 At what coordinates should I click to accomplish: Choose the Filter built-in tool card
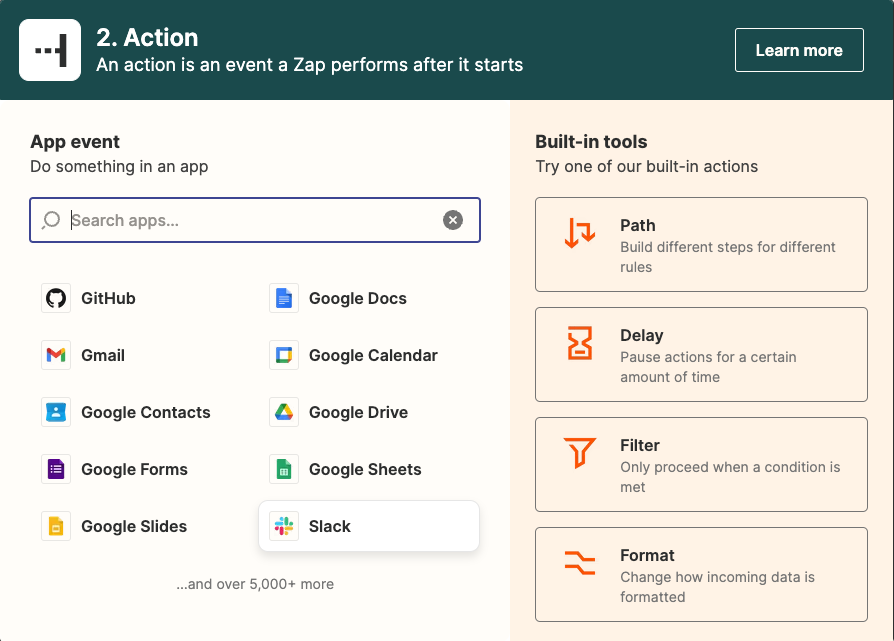coord(701,465)
